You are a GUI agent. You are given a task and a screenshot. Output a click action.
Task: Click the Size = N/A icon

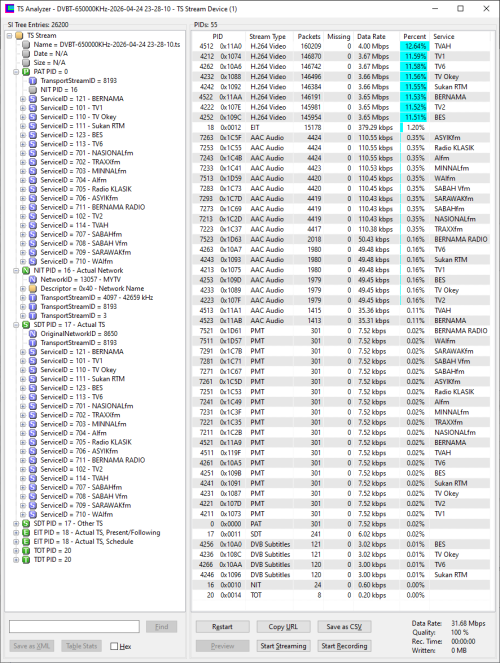pos(26,63)
